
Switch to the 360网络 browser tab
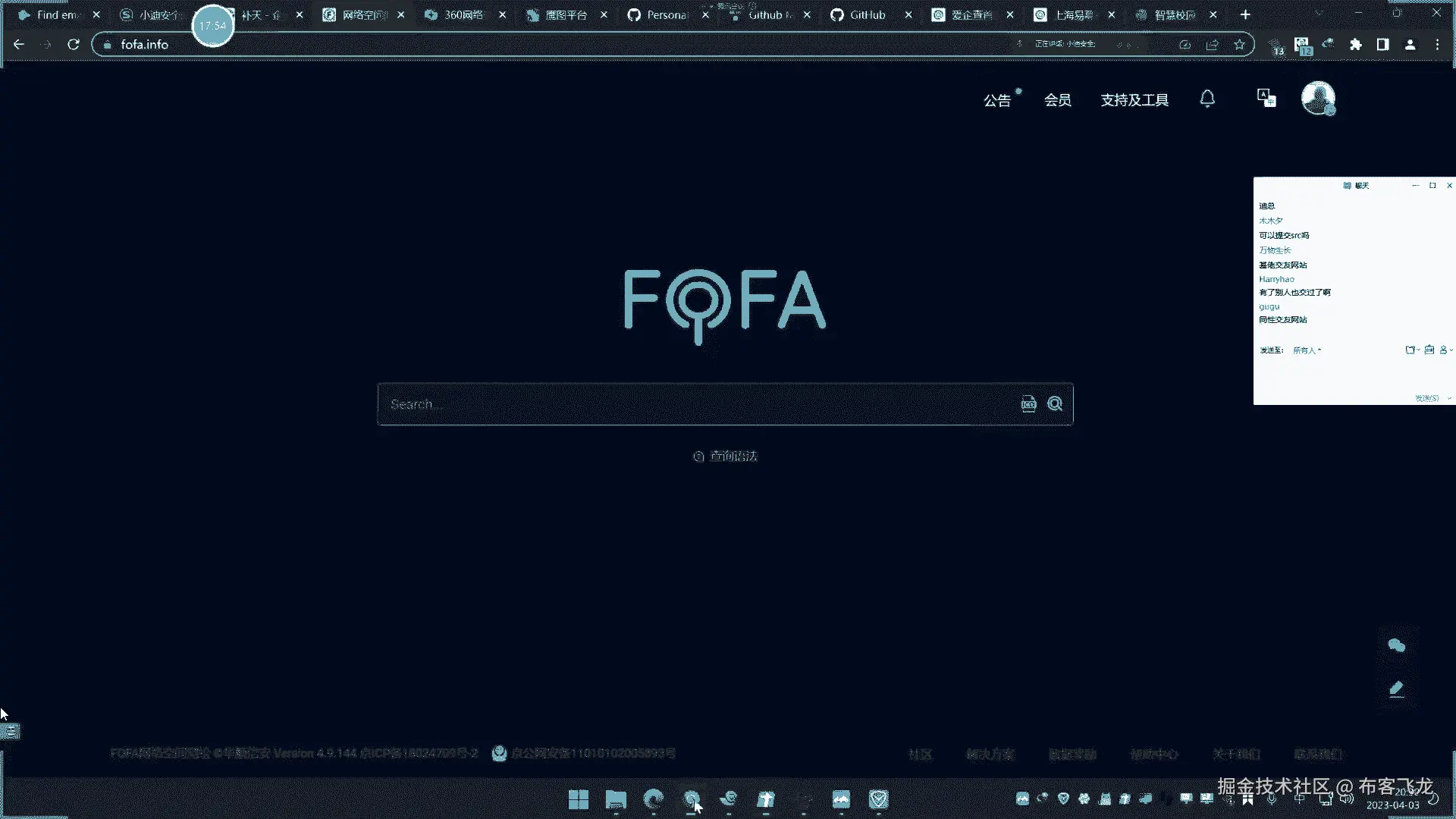(x=463, y=15)
